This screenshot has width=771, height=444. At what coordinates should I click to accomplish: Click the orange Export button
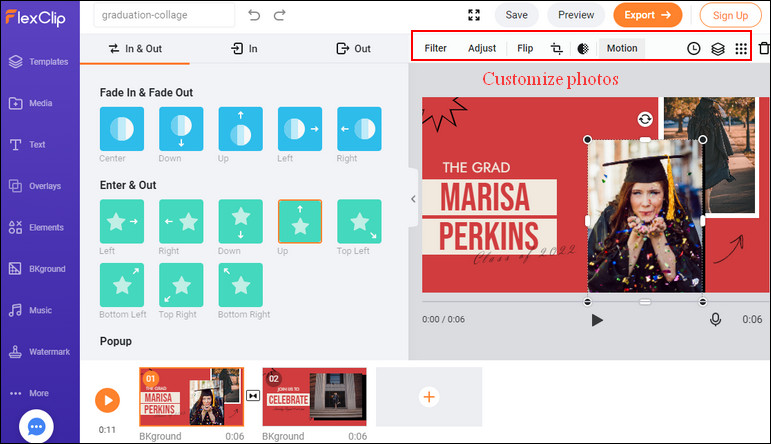click(648, 15)
